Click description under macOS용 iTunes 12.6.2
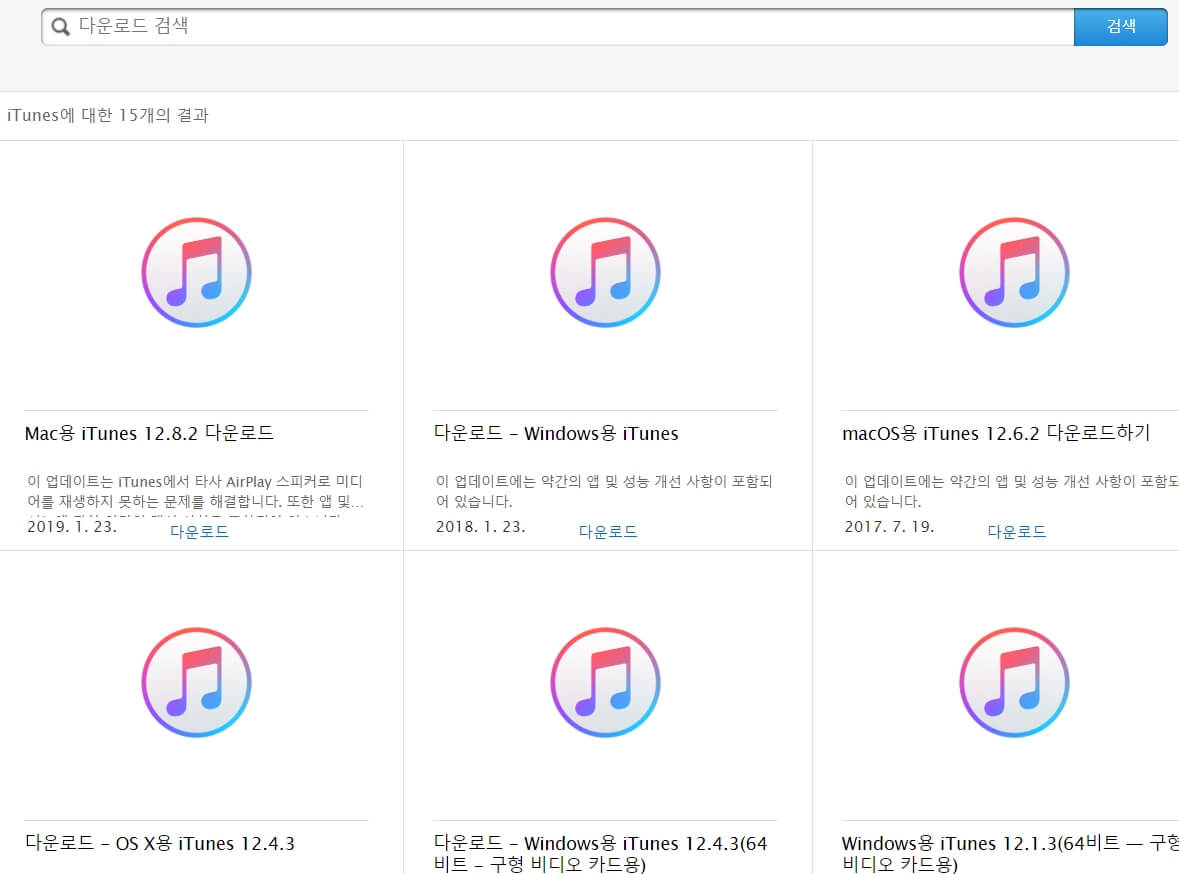Screen dimensions: 1179x874 (1011, 491)
